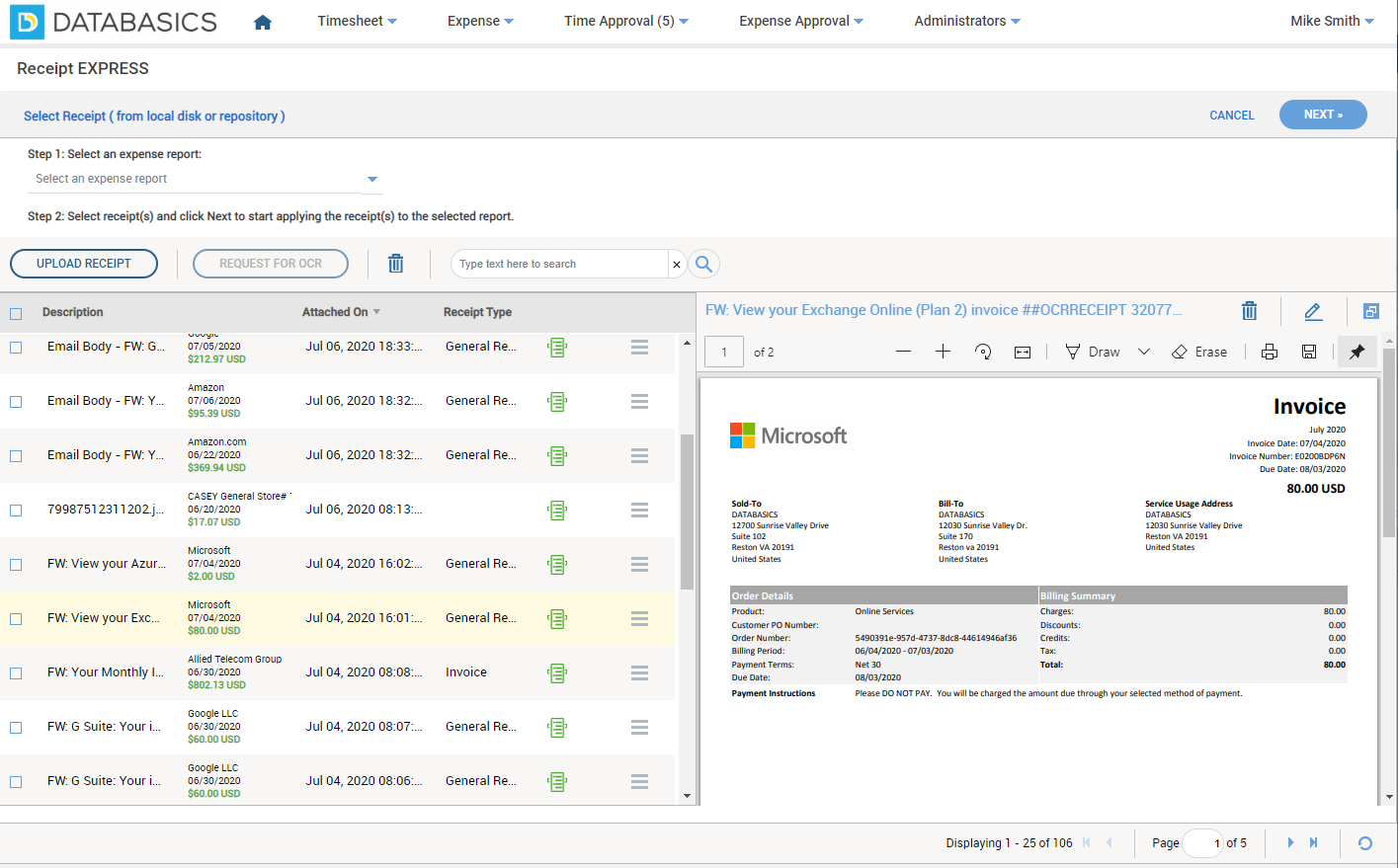Click the pin icon in viewer toolbar

1357,352
